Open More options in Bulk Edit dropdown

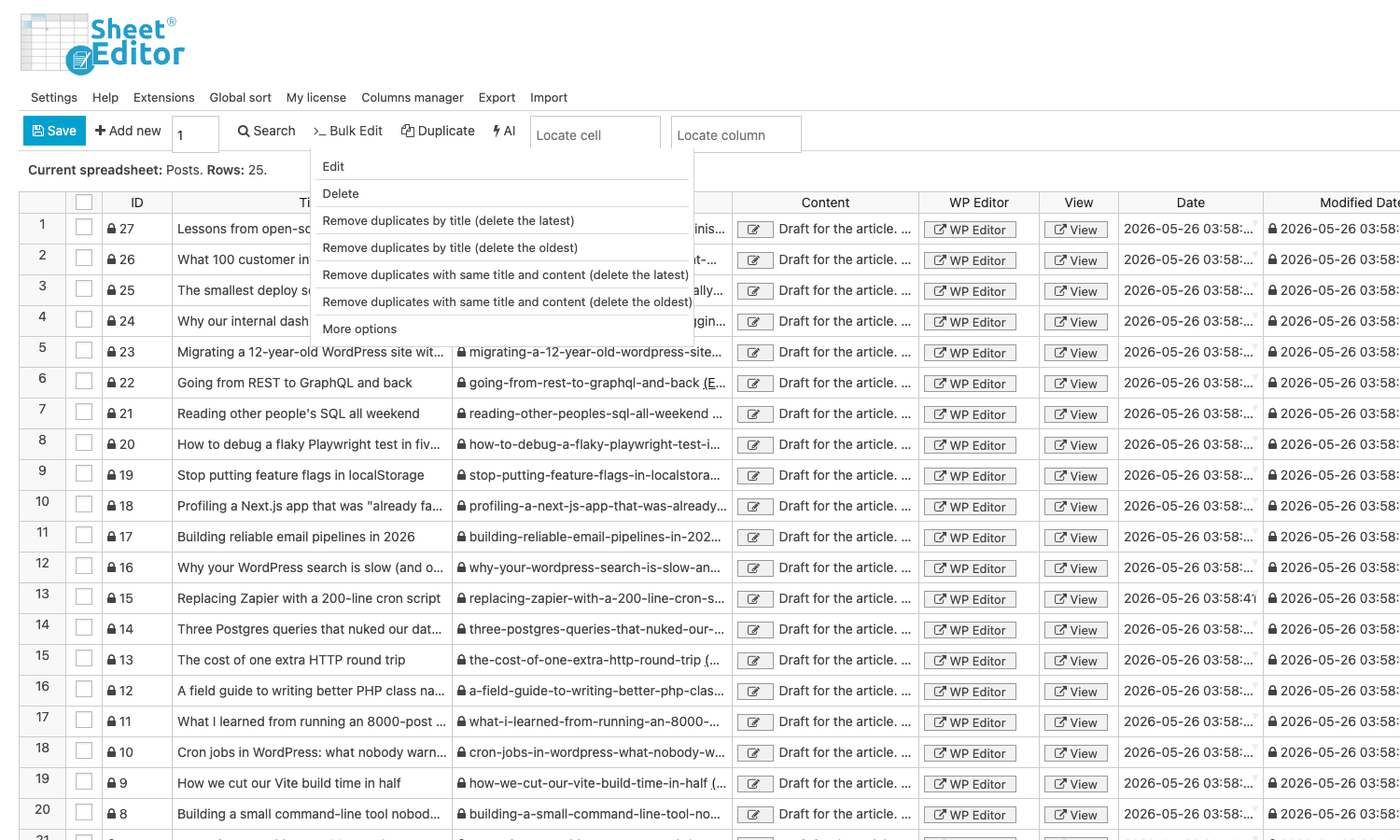[x=502, y=329]
